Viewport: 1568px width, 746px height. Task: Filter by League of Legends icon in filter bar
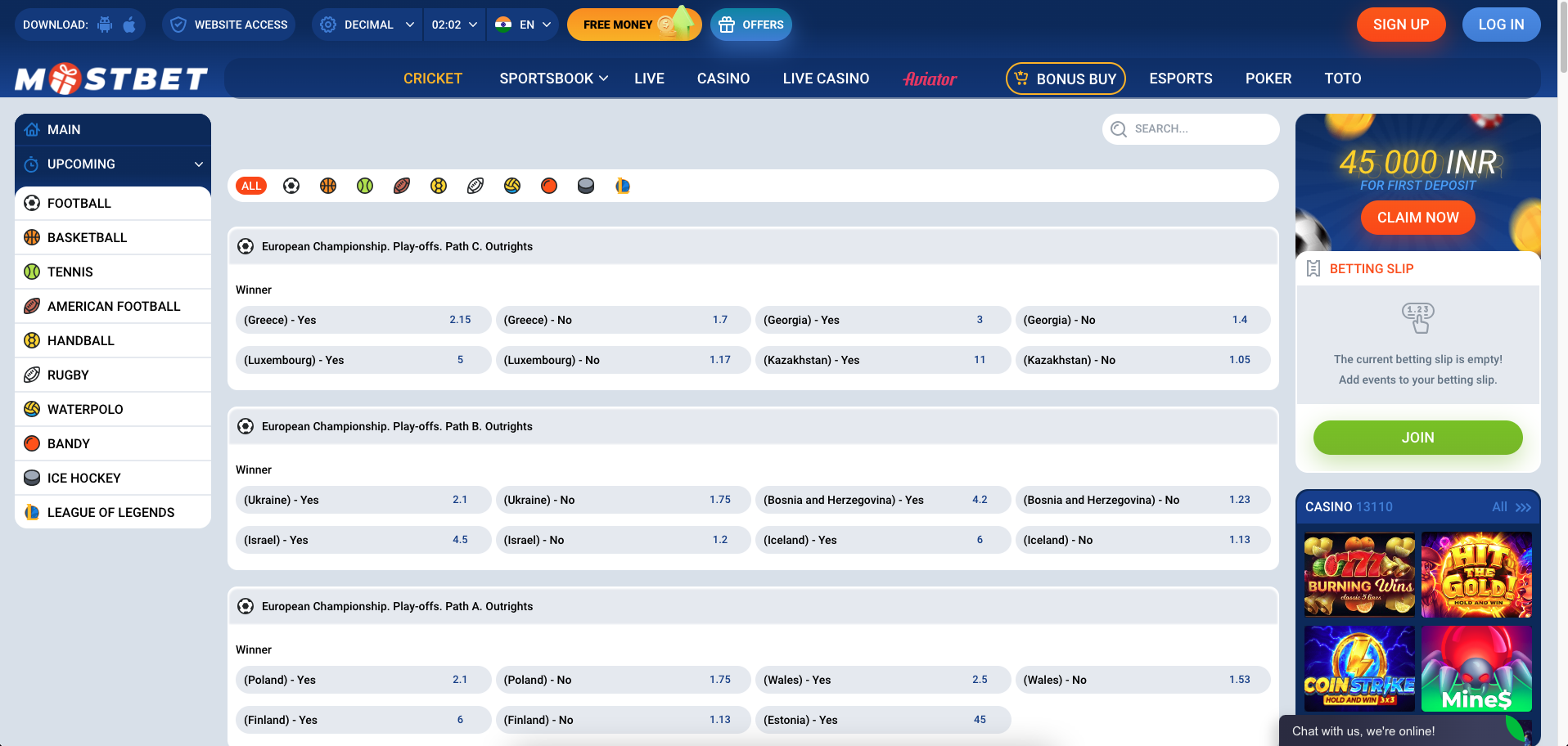(x=623, y=186)
